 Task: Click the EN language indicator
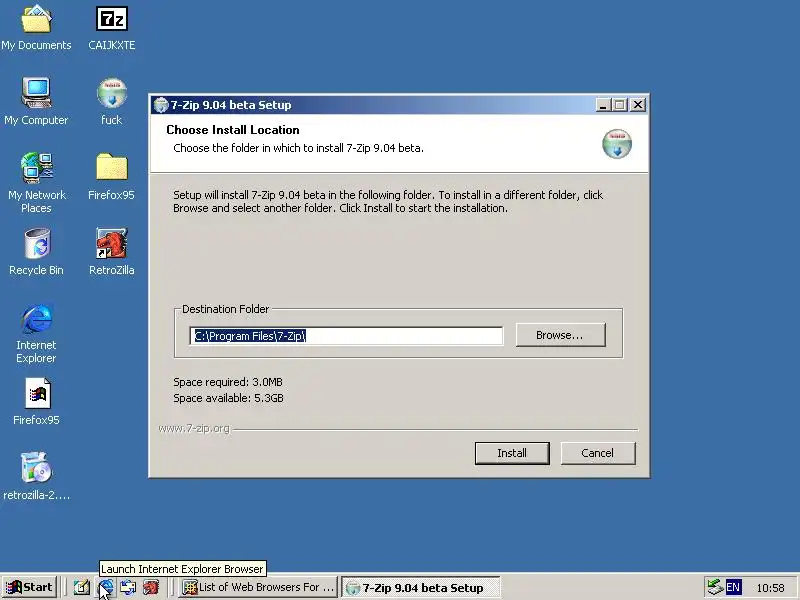click(733, 587)
